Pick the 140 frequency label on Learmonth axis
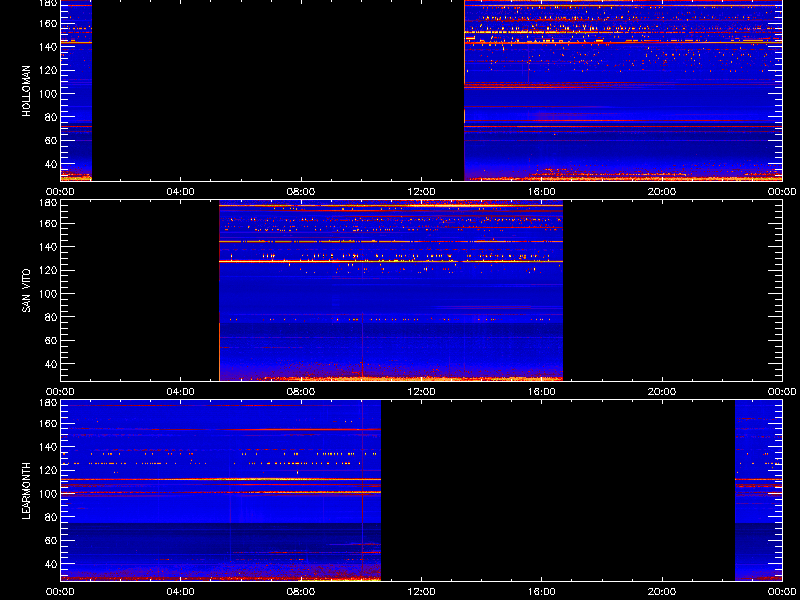This screenshot has height=600, width=800. point(49,446)
